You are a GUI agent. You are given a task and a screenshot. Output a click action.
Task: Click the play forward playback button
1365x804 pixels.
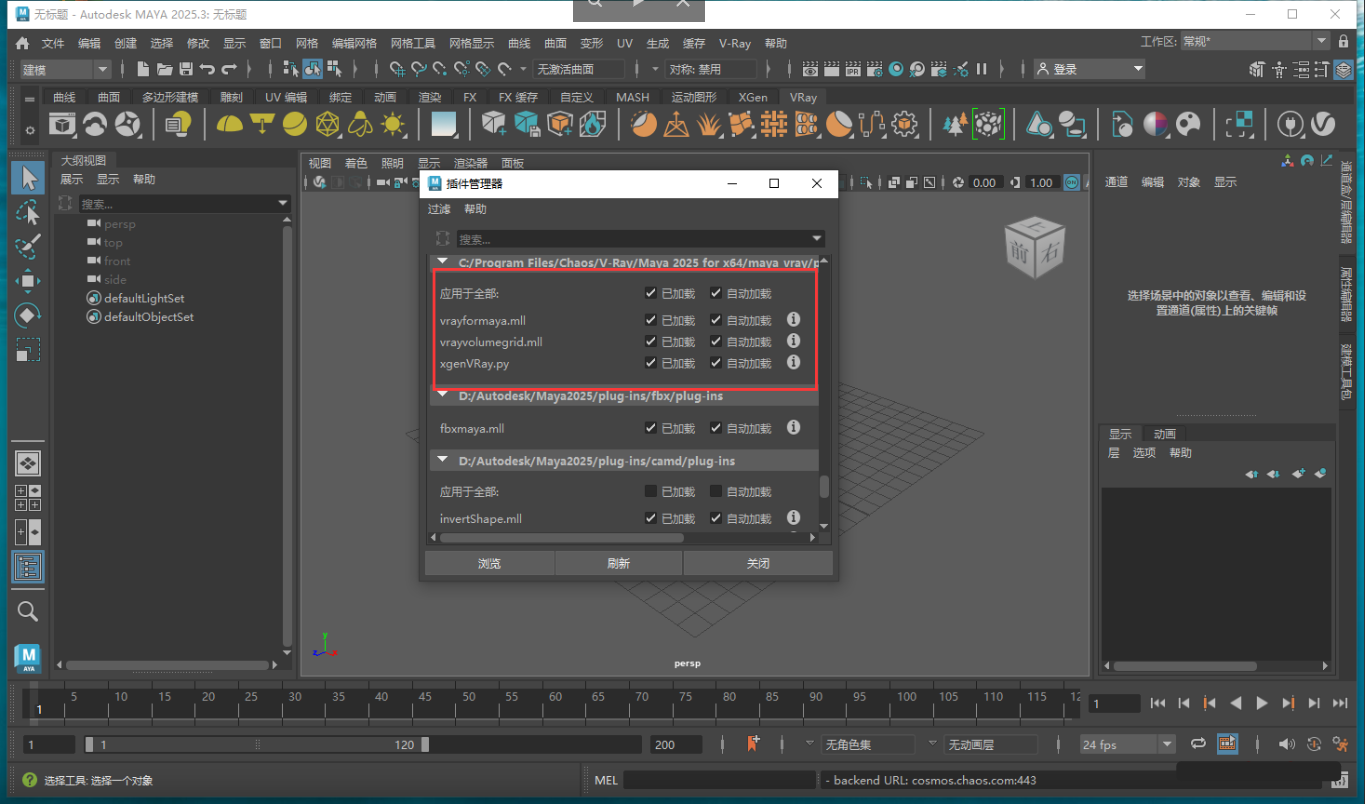click(1262, 703)
